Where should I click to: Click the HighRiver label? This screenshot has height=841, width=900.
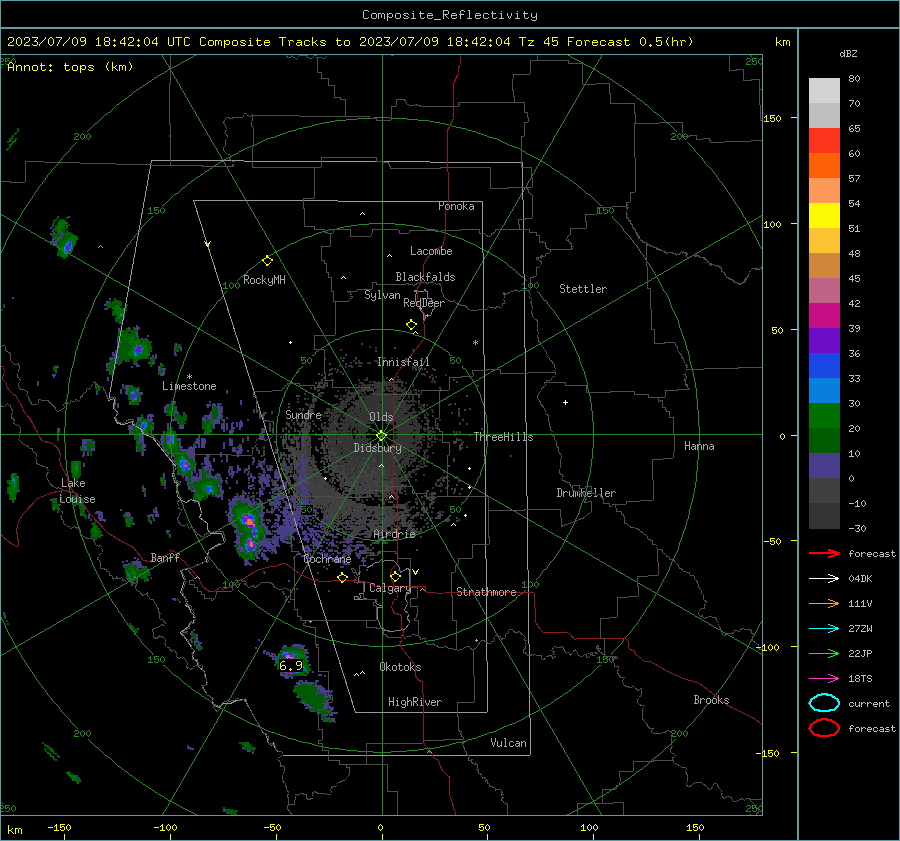coord(415,702)
